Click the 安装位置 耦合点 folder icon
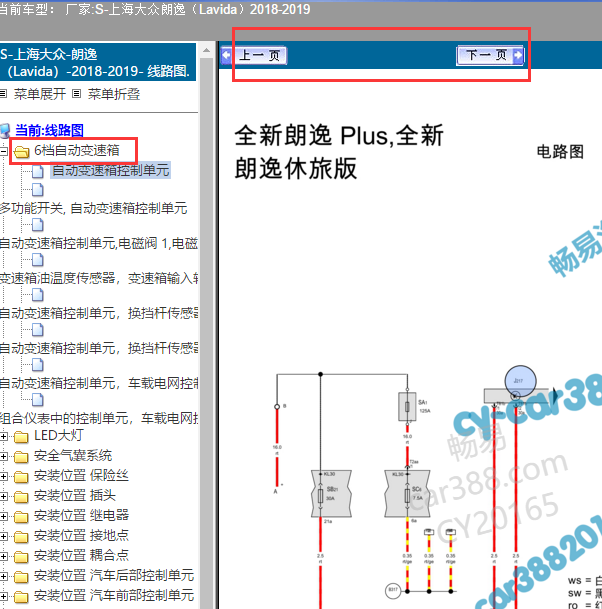The height and width of the screenshot is (609, 602). 21,557
